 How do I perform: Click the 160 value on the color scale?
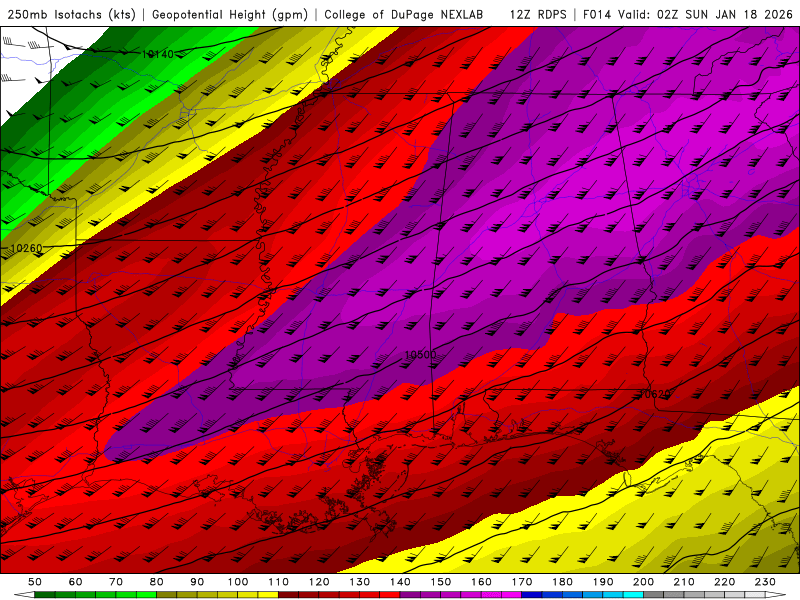(481, 582)
